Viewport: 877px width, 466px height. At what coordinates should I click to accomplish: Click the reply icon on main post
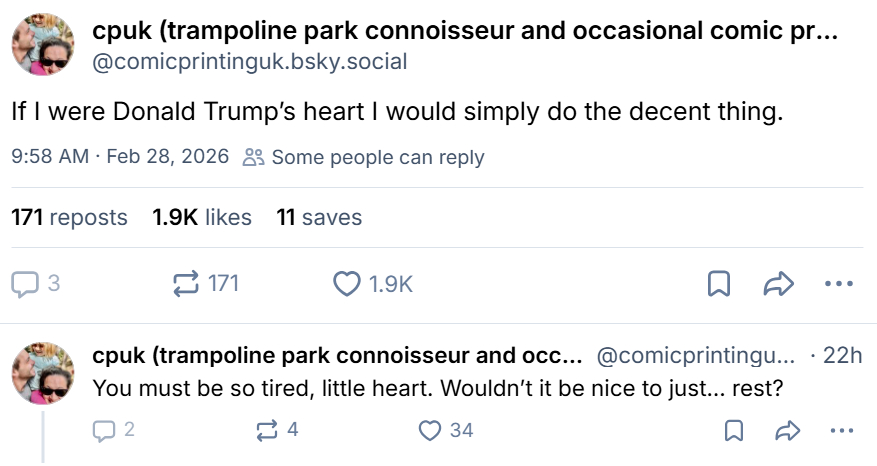24,284
